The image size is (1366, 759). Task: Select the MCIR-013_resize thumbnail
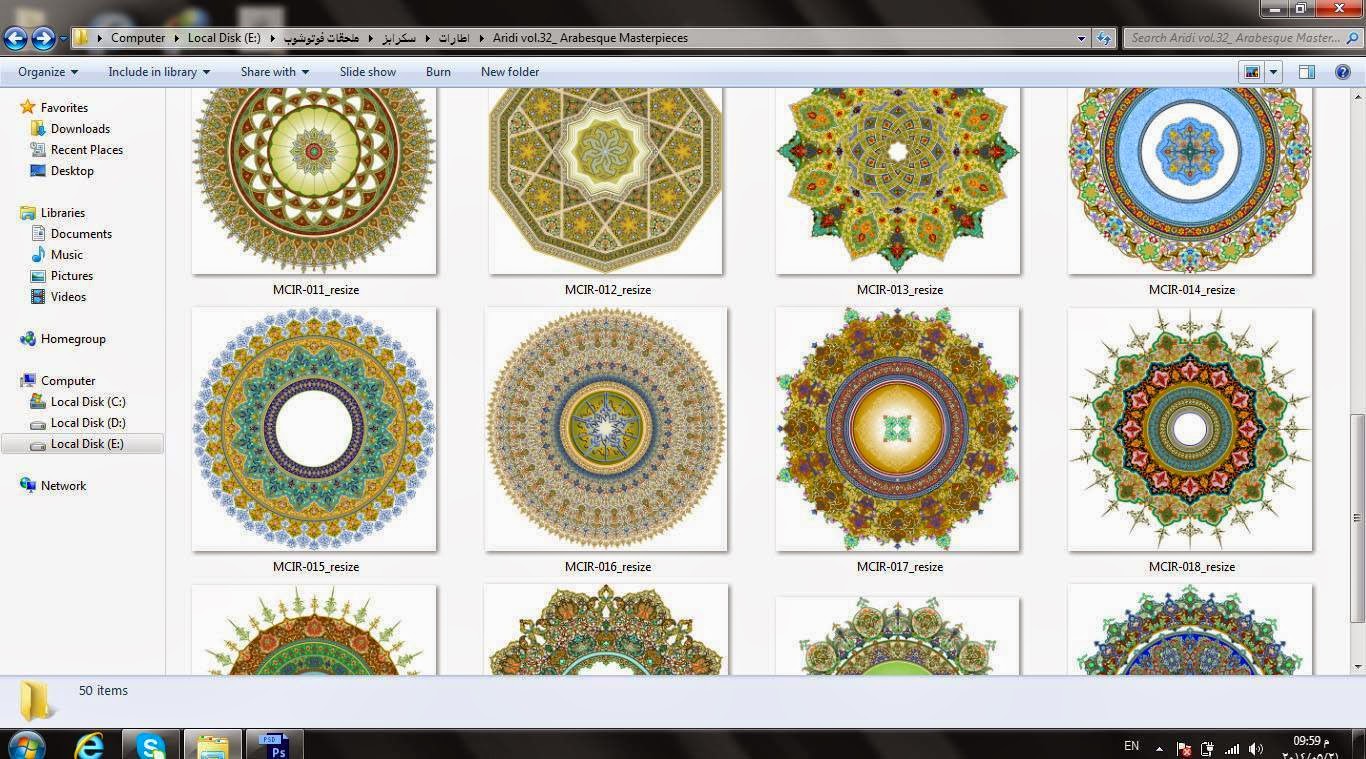[x=898, y=180]
